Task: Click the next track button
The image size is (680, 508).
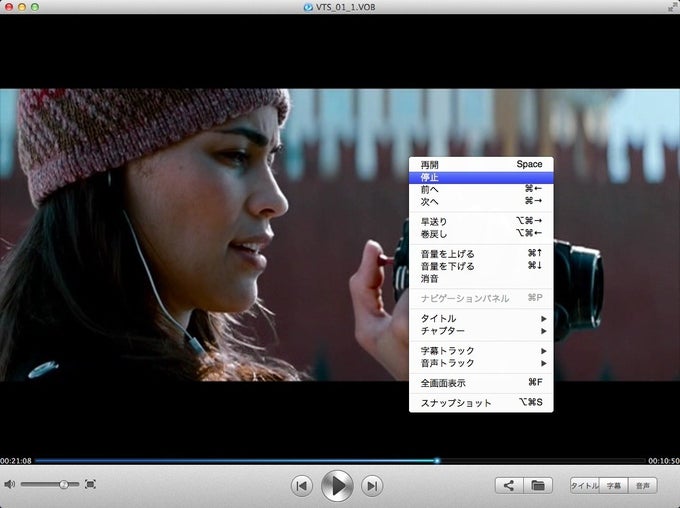Action: 372,485
